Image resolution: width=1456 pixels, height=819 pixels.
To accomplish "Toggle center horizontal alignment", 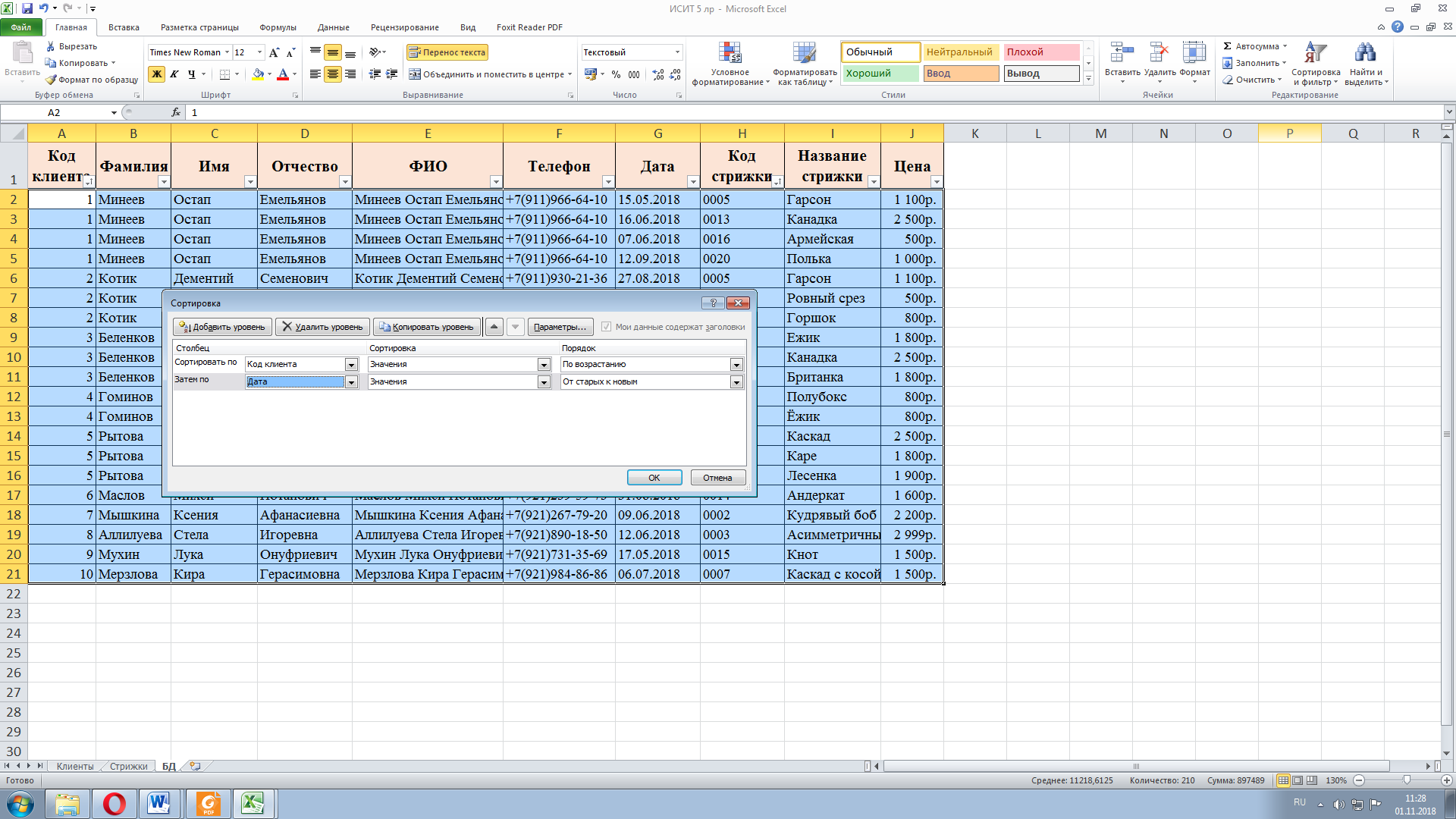I will click(332, 74).
